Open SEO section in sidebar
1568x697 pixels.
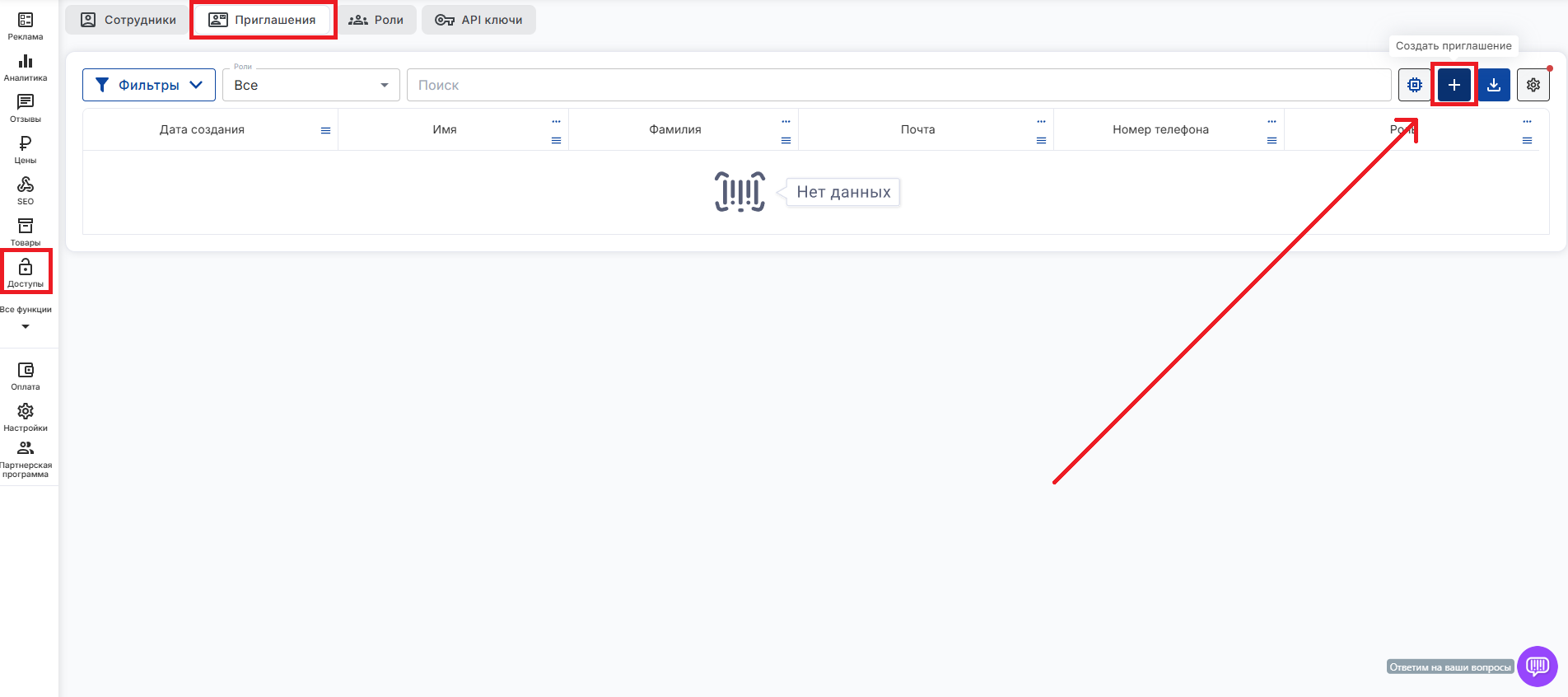(26, 190)
